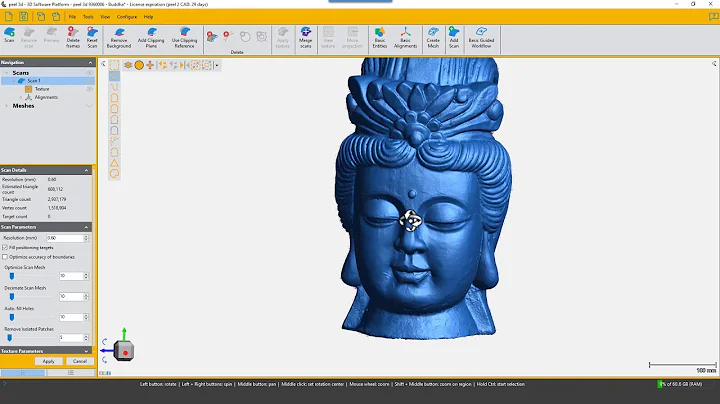Open the viewport toolbar dropdown arrow
Screen dimensions: 720x404
pyautogui.click(x=217, y=65)
